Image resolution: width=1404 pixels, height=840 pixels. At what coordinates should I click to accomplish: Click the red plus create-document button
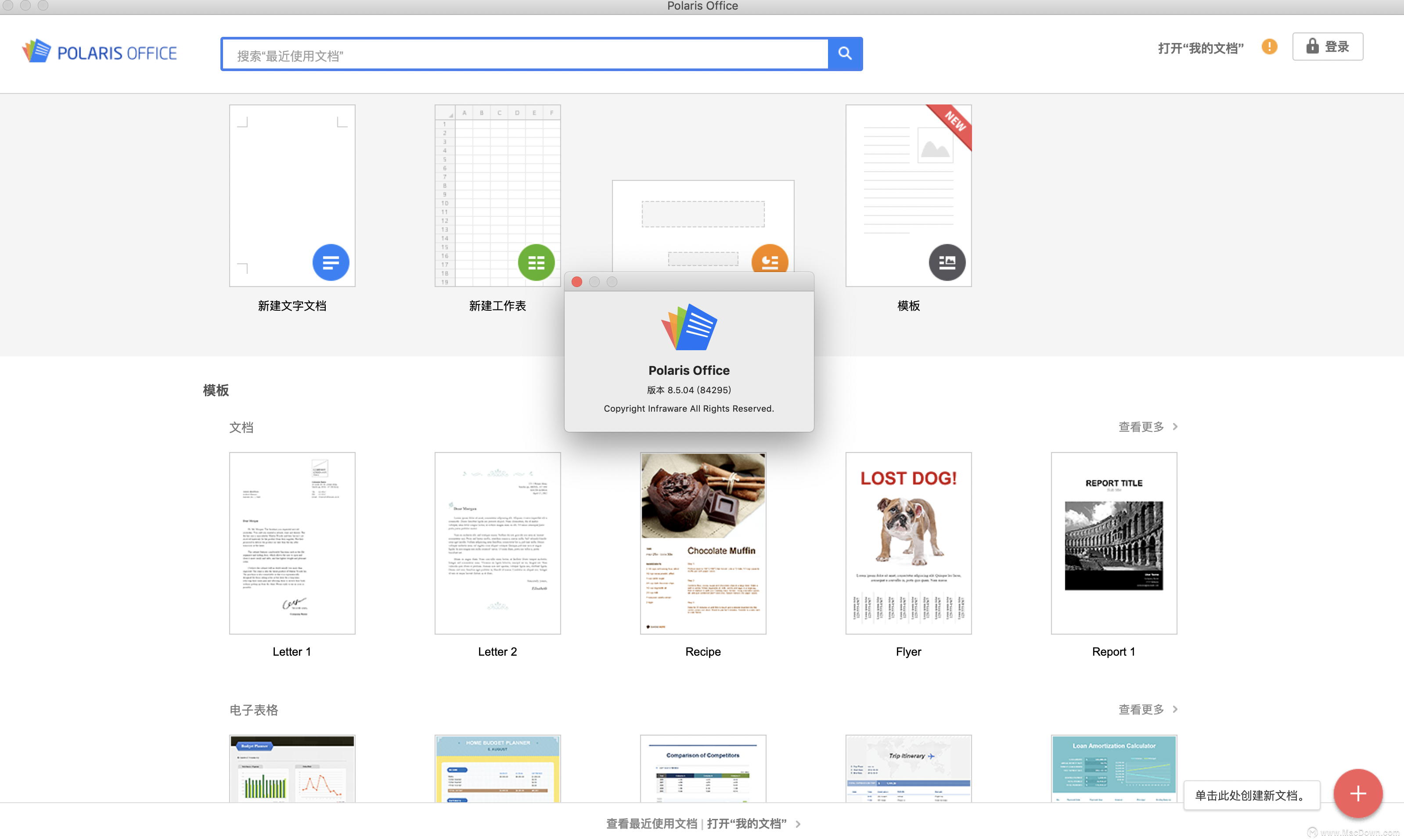tap(1357, 793)
